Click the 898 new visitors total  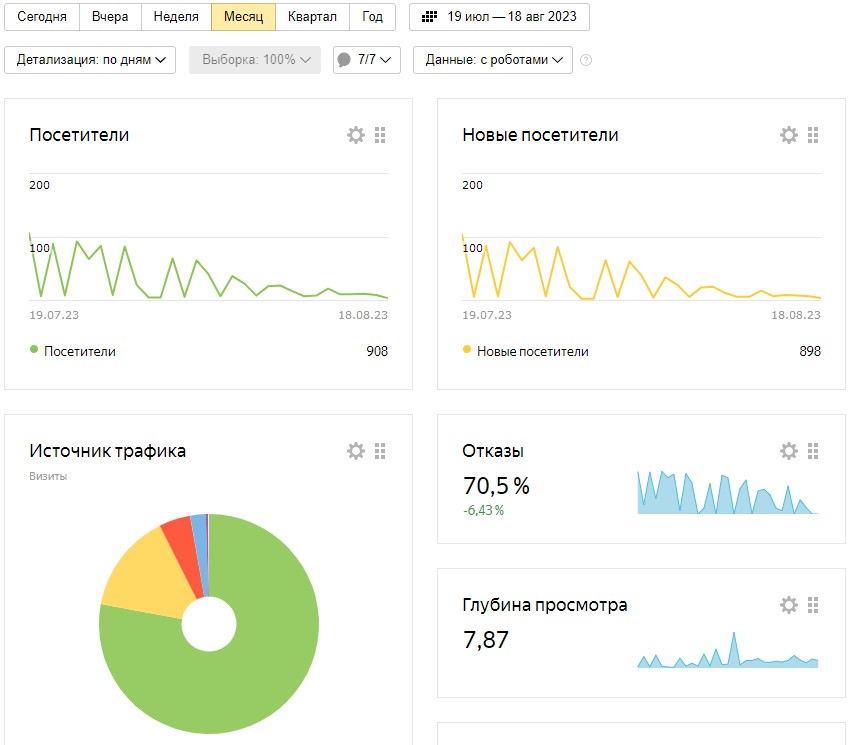coord(810,351)
